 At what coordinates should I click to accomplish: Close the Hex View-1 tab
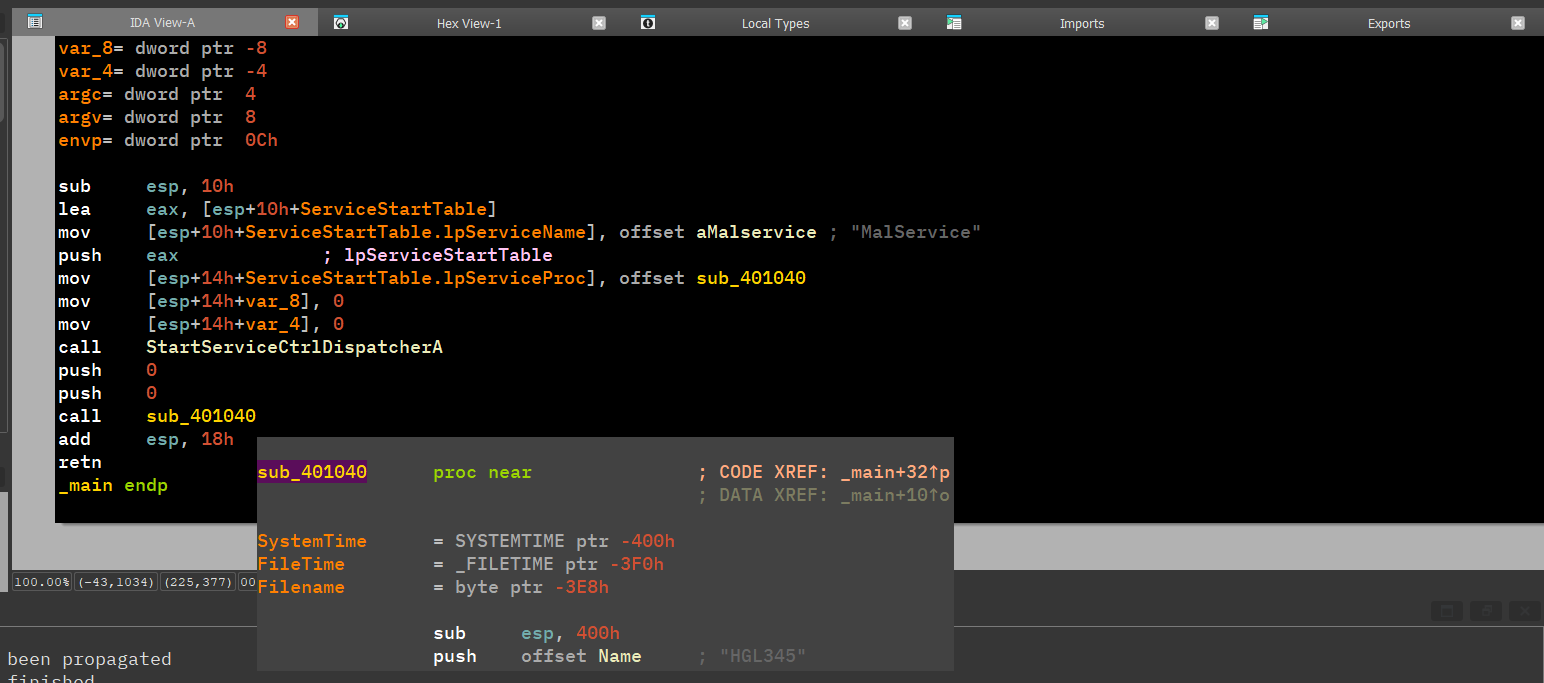[599, 23]
